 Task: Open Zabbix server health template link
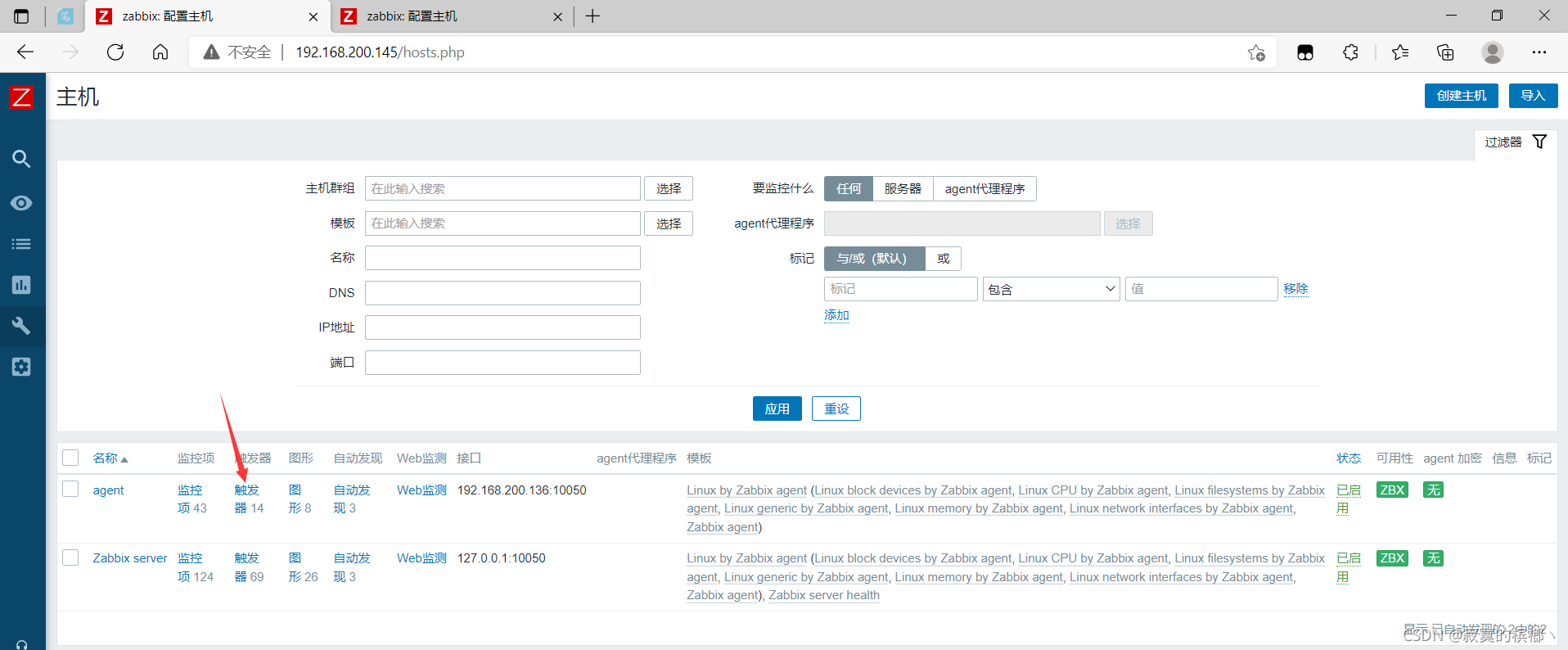tap(824, 595)
